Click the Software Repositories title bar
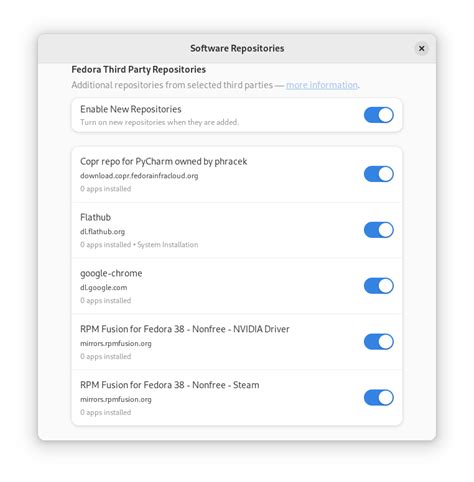The image size is (474, 482). [x=237, y=49]
